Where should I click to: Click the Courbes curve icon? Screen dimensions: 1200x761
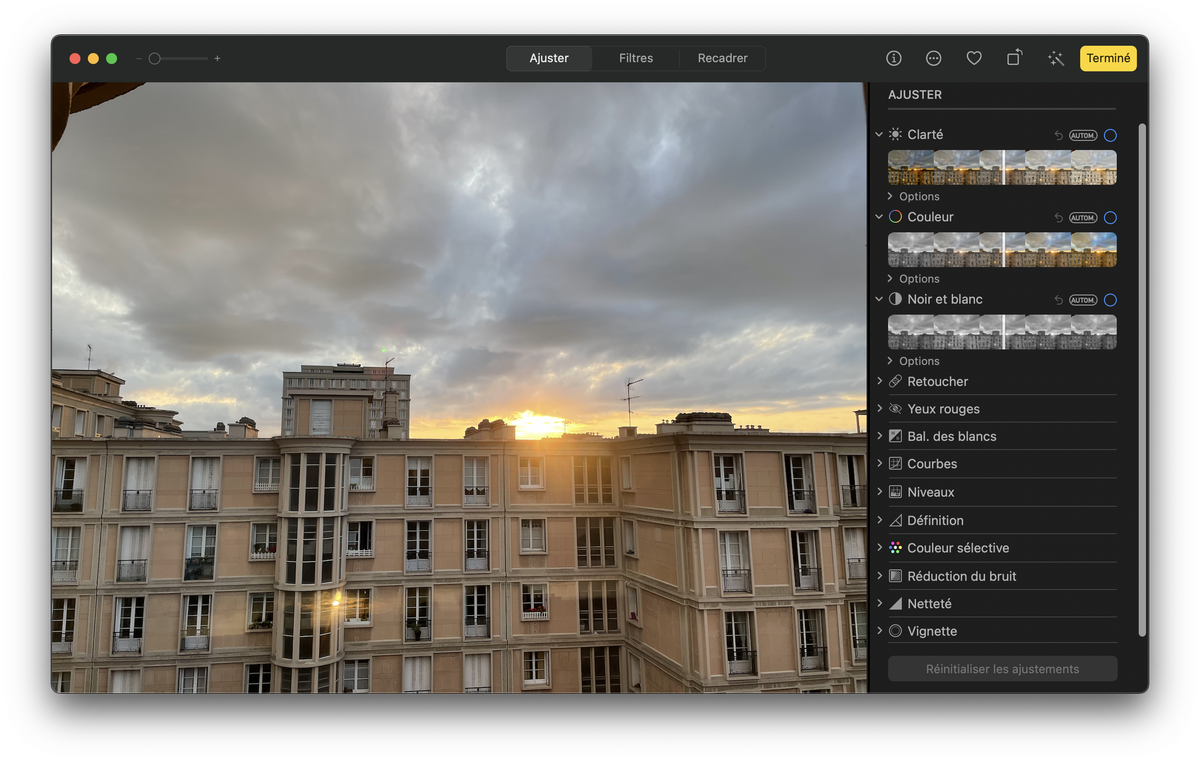[x=895, y=464]
